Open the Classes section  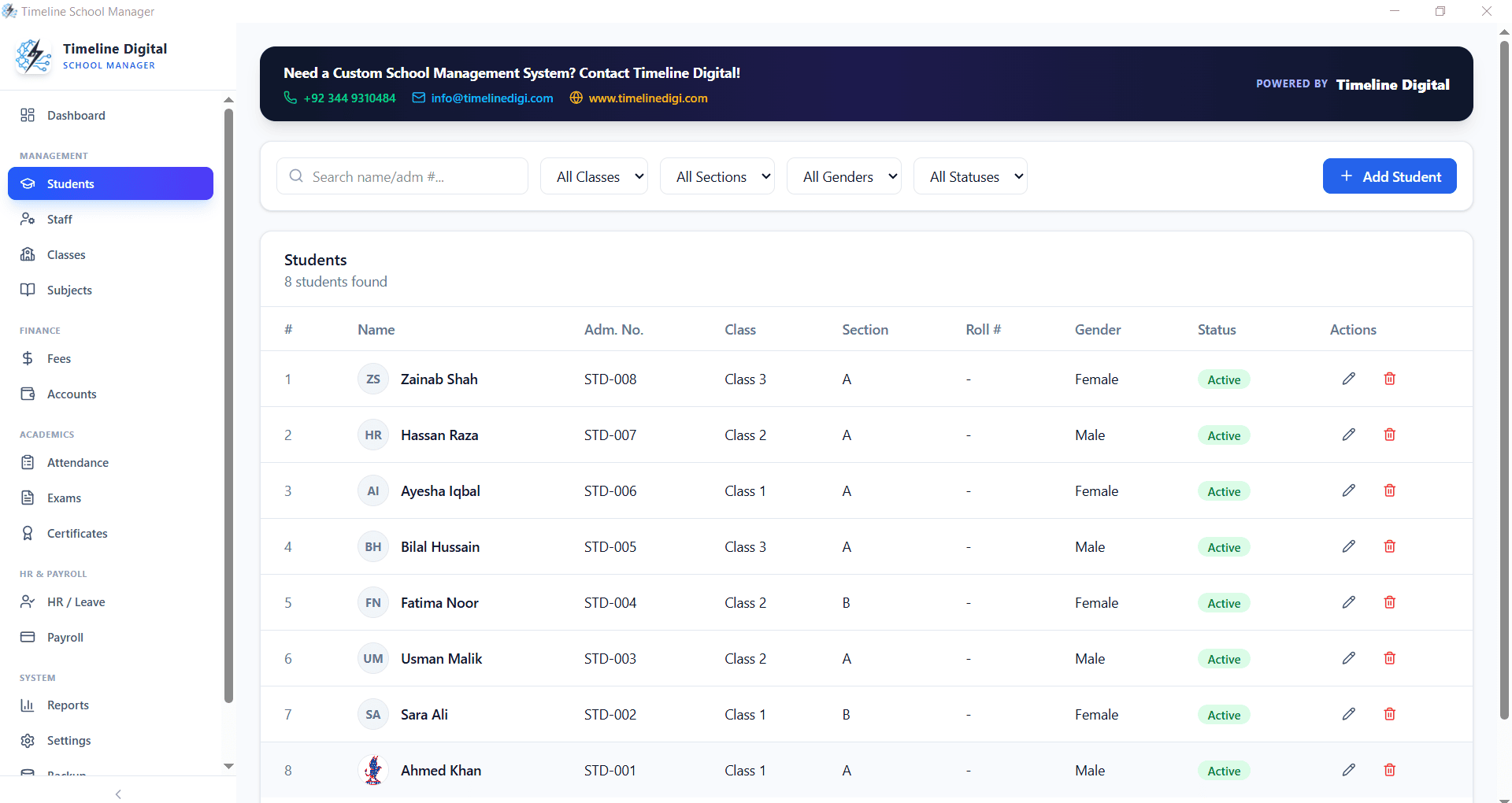click(x=67, y=254)
